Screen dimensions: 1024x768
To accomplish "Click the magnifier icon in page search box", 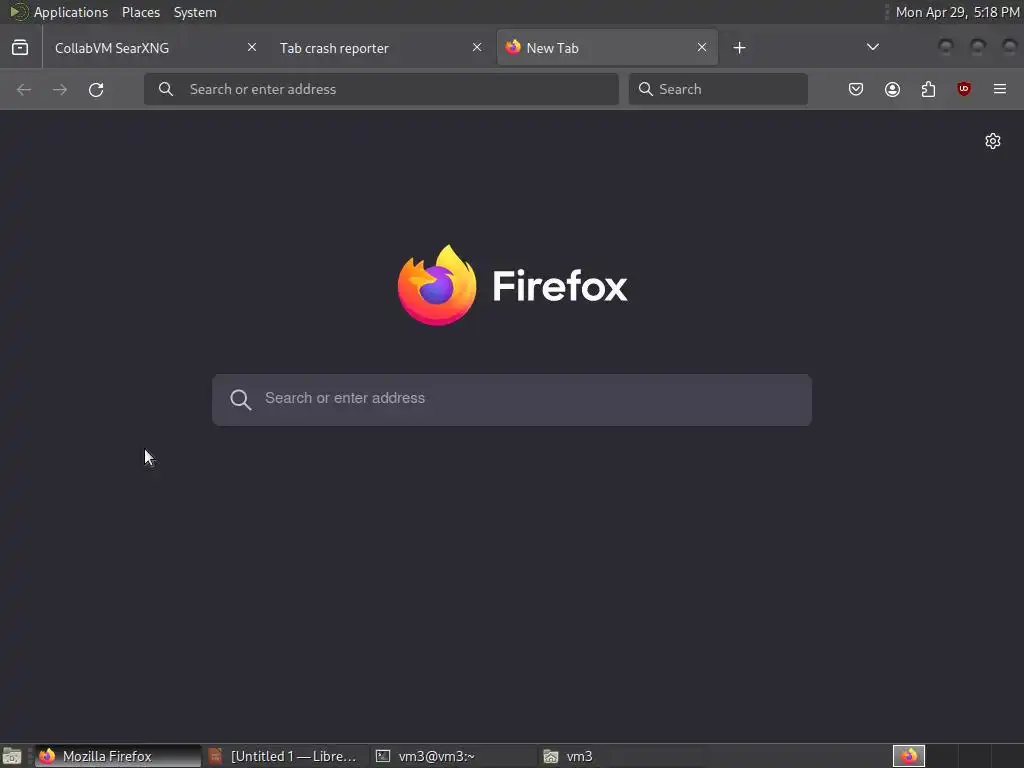I will pyautogui.click(x=240, y=400).
